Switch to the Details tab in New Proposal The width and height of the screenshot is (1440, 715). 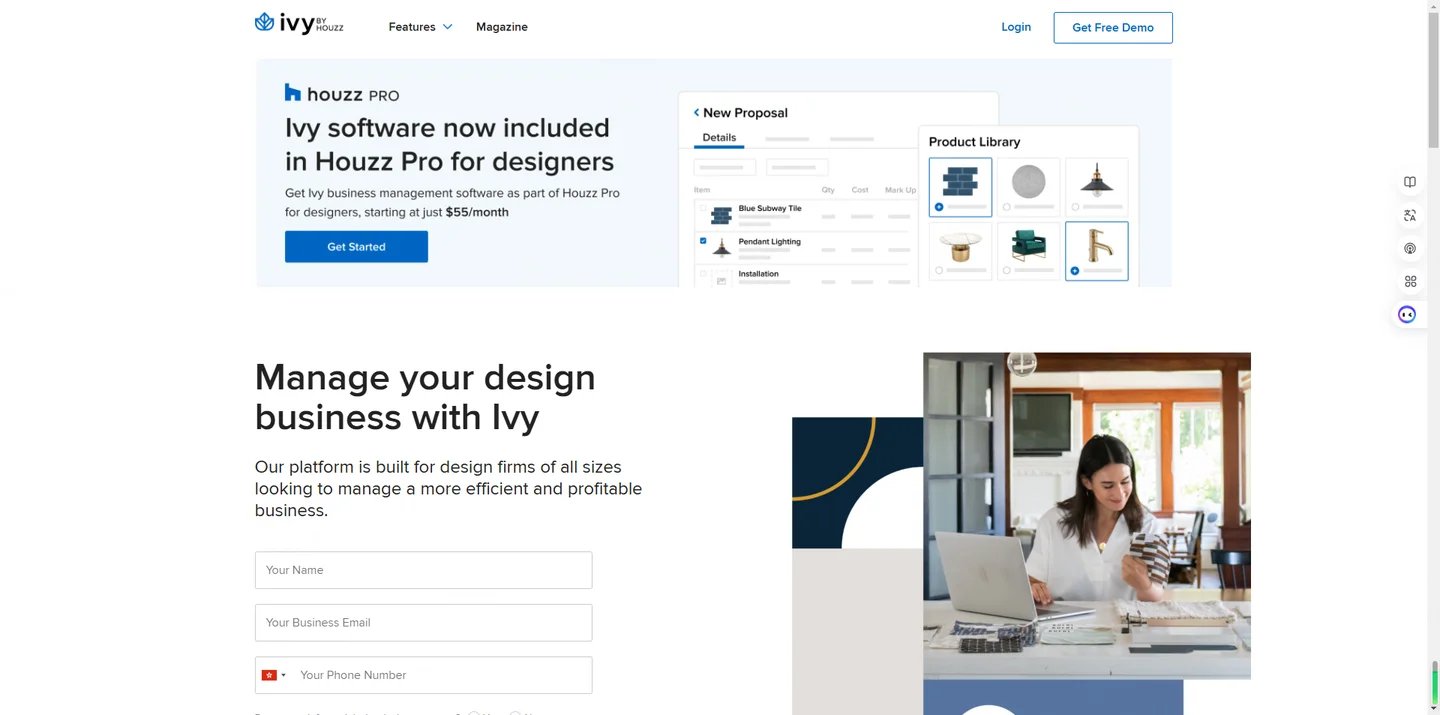(x=719, y=138)
